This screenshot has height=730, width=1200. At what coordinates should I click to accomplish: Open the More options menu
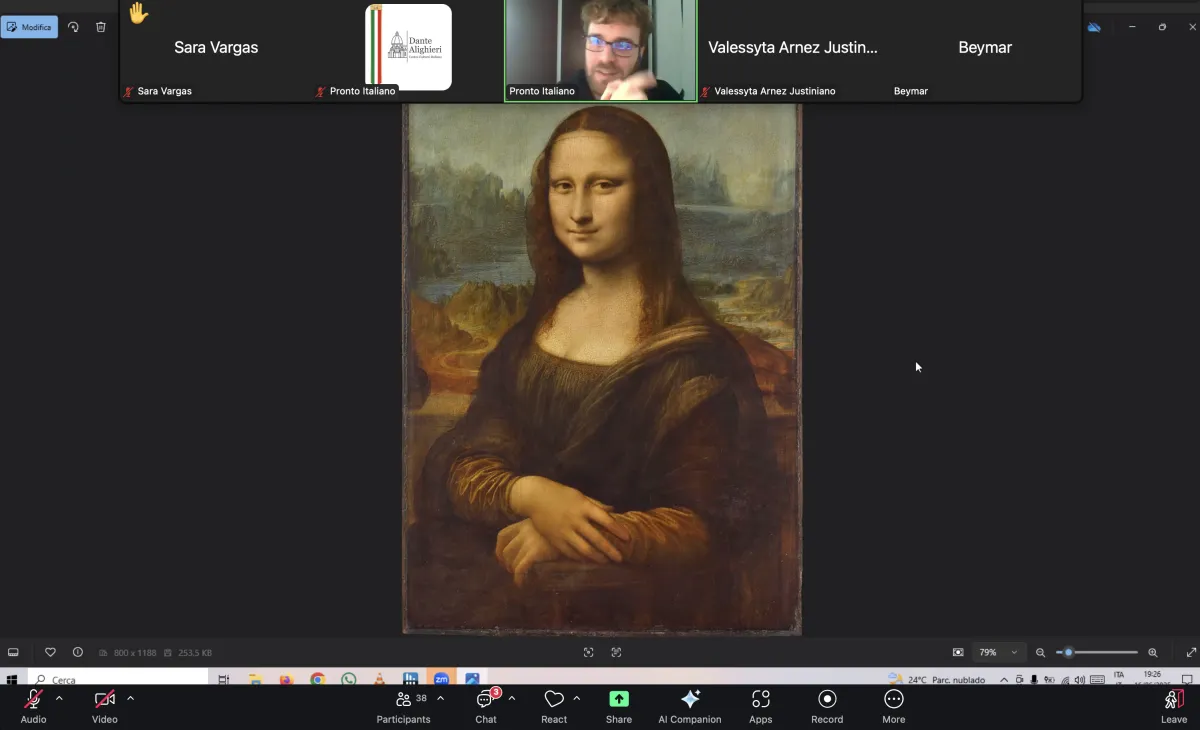893,705
